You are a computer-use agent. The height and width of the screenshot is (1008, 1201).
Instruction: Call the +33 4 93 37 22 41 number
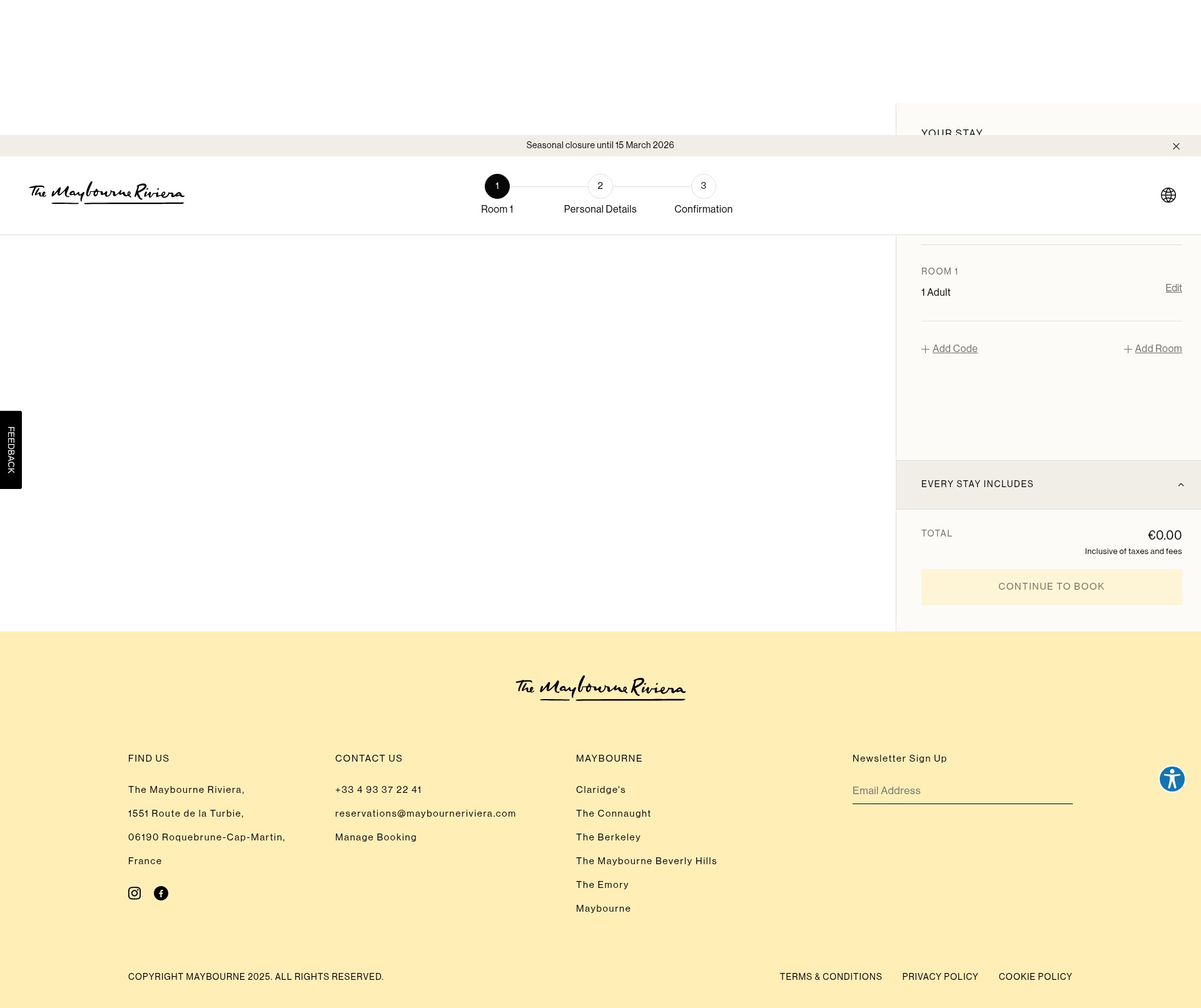pyautogui.click(x=378, y=790)
